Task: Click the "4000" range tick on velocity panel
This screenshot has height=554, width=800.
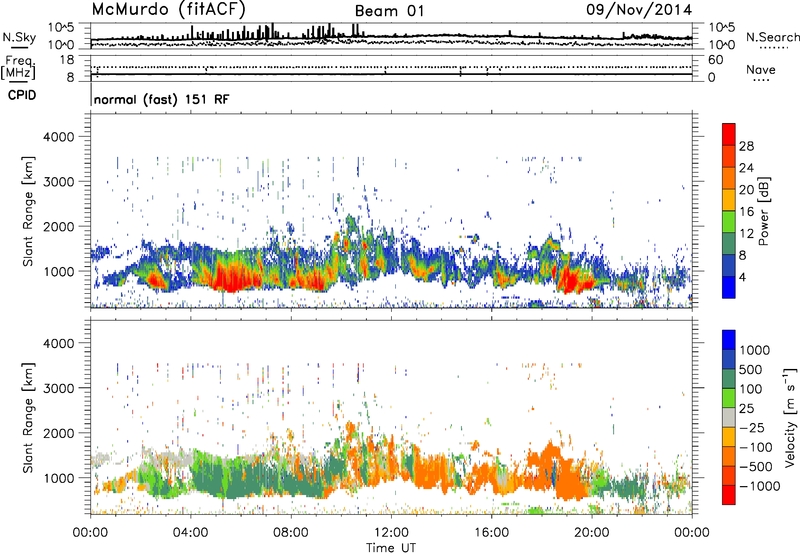Action: click(58, 343)
